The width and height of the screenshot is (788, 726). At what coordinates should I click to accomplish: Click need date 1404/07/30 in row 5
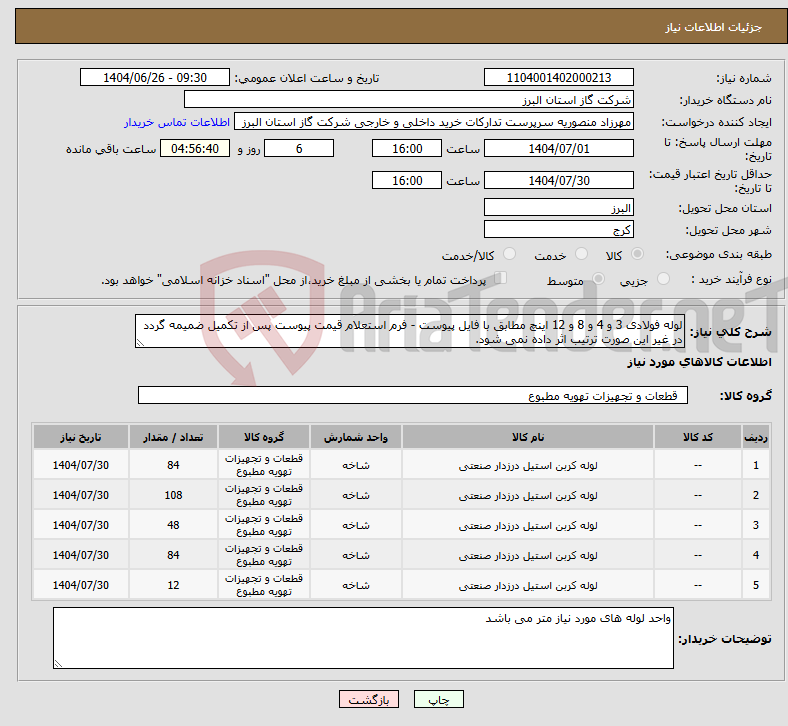pos(81,585)
